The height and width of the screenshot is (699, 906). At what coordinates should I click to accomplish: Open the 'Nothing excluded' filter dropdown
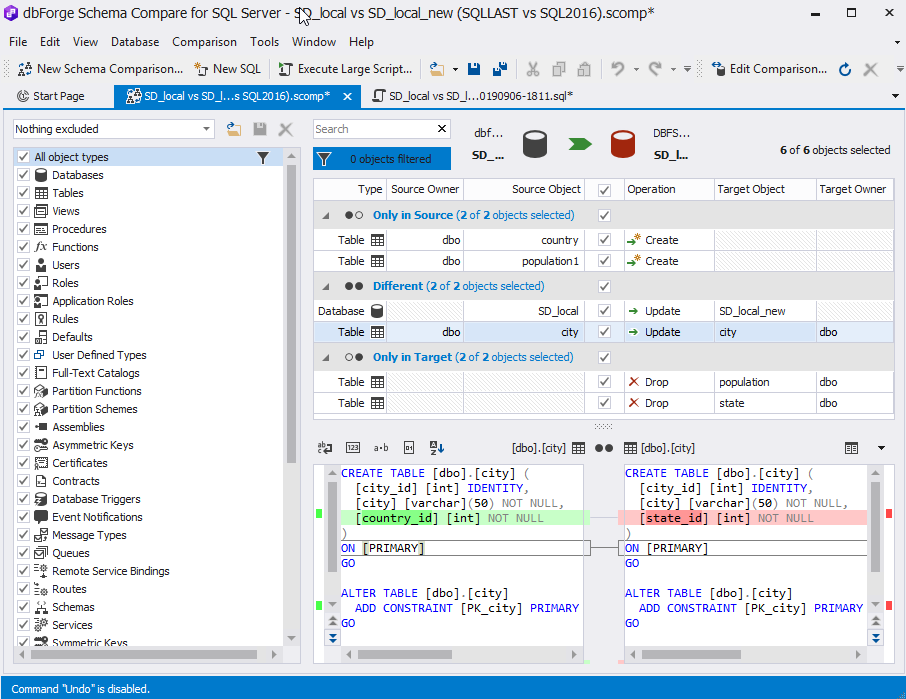pos(207,129)
